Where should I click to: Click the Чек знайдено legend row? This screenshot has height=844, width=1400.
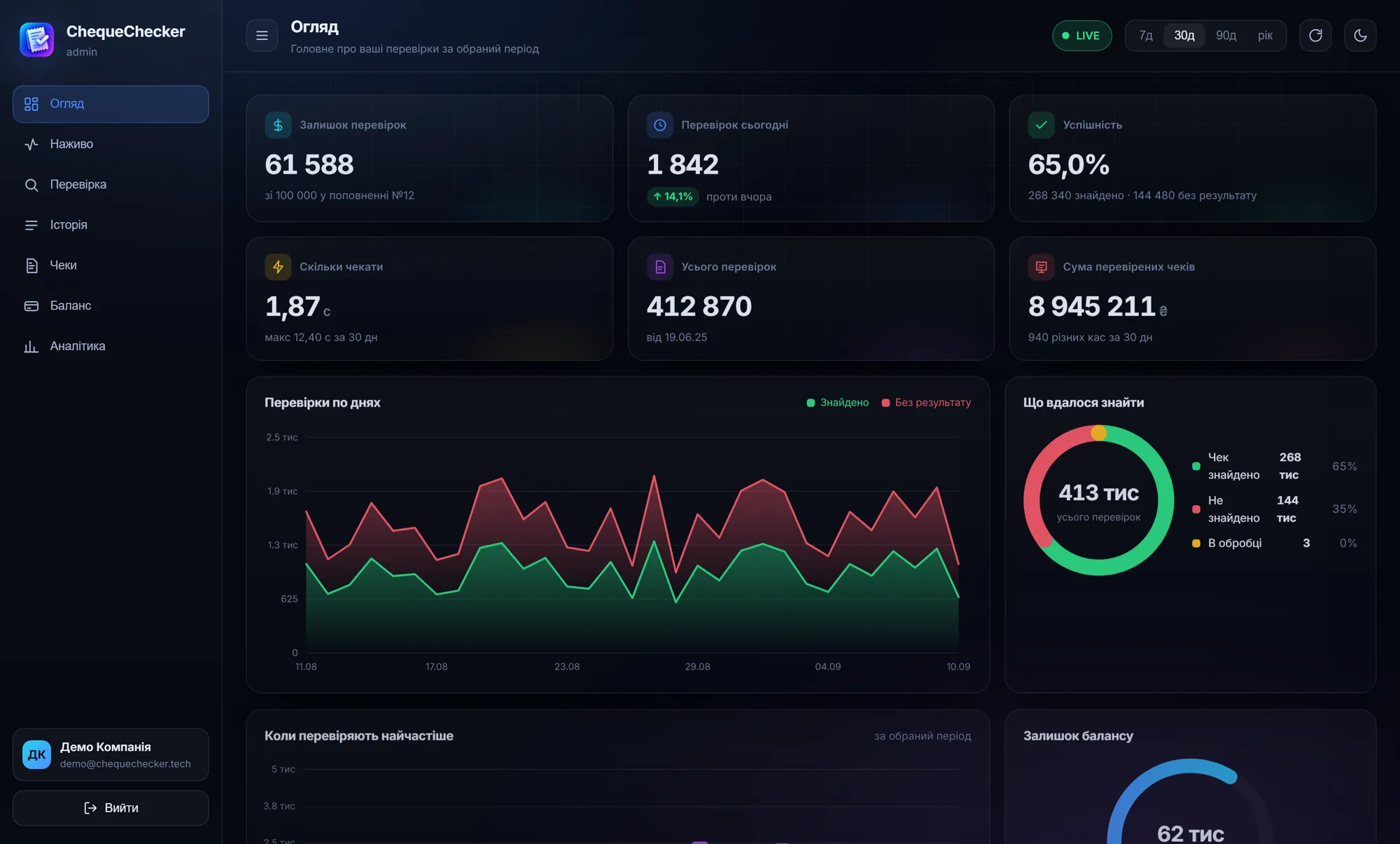(x=1274, y=466)
